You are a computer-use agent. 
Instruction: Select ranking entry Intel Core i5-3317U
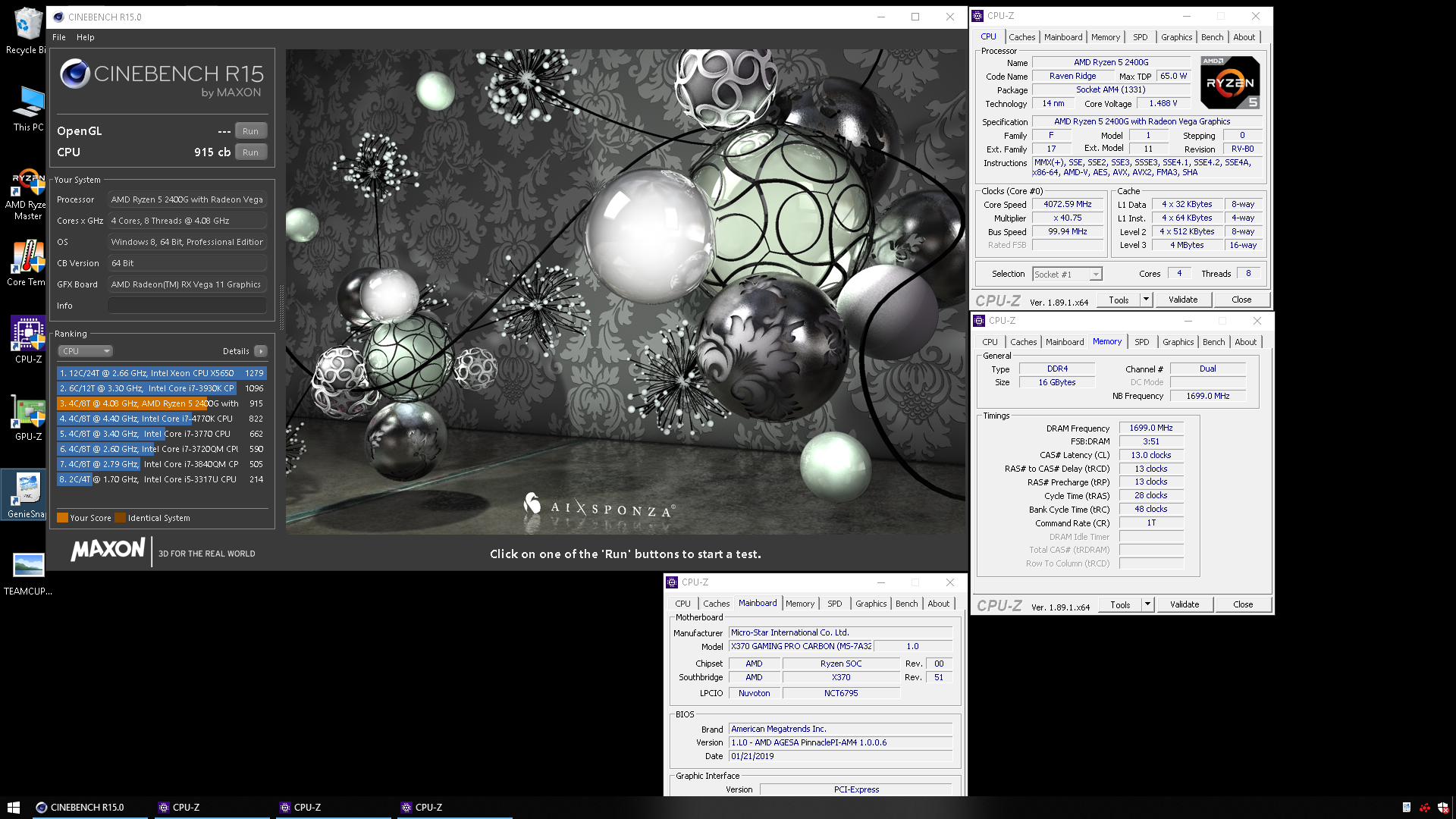pyautogui.click(x=162, y=479)
